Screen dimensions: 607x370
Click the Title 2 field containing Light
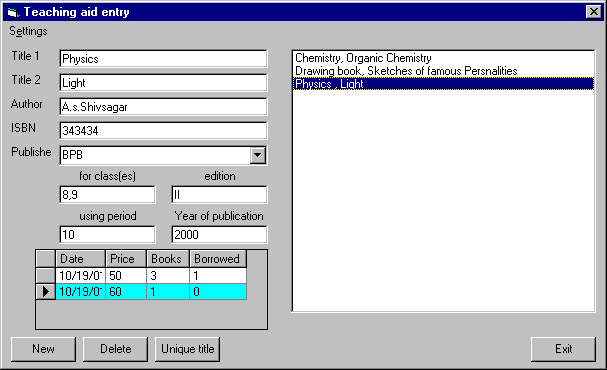163,83
